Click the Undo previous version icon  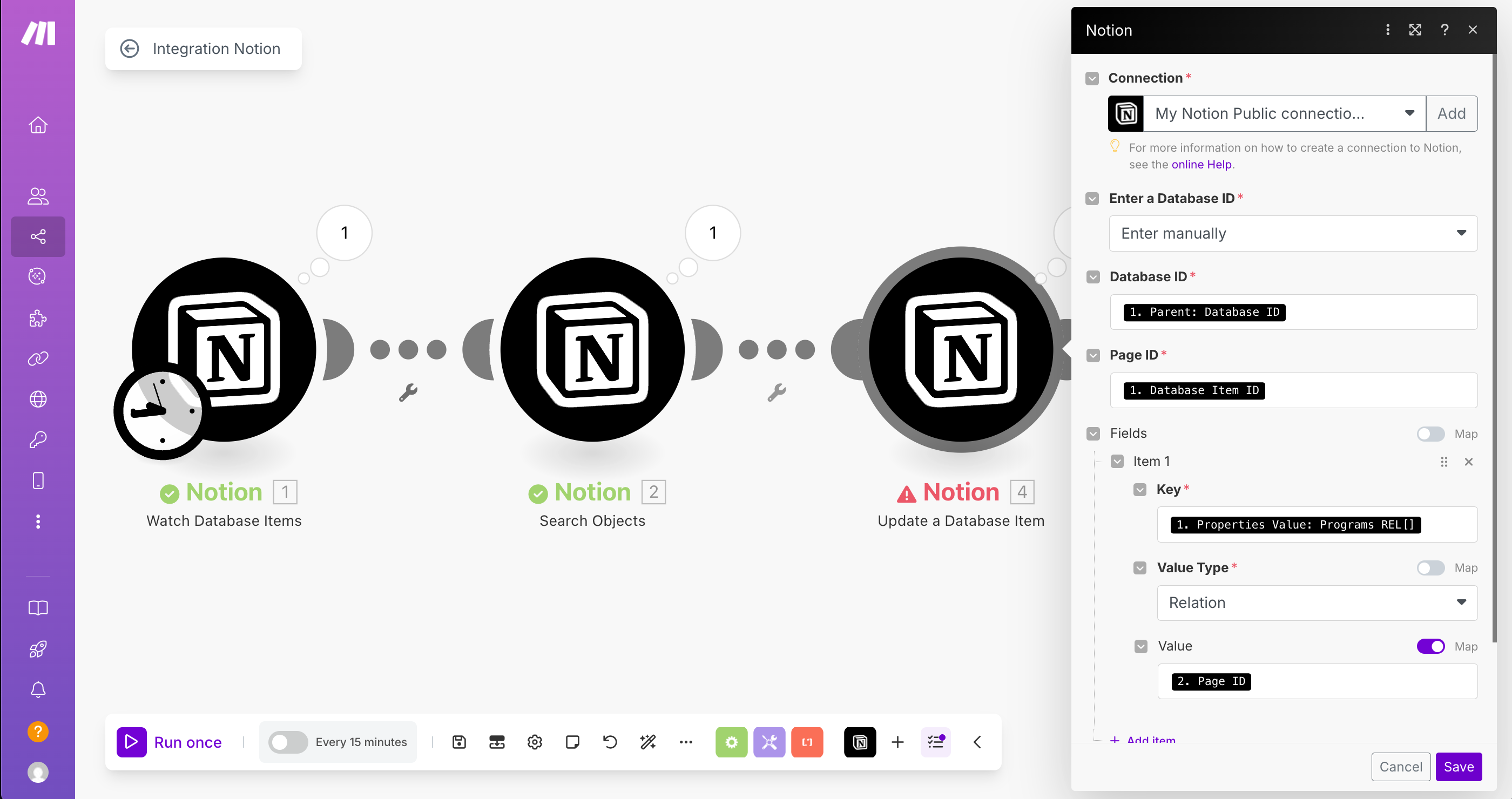[610, 742]
